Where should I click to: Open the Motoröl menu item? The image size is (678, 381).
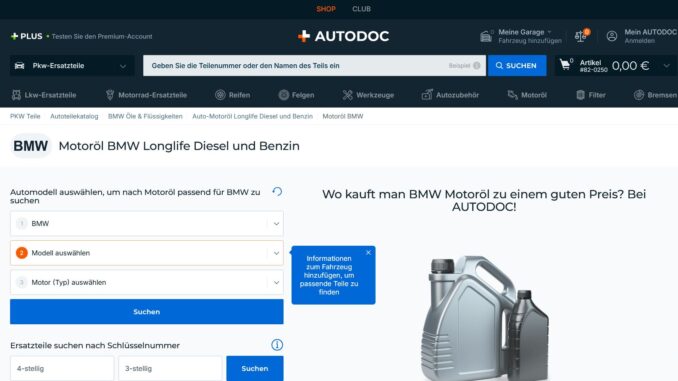click(527, 95)
